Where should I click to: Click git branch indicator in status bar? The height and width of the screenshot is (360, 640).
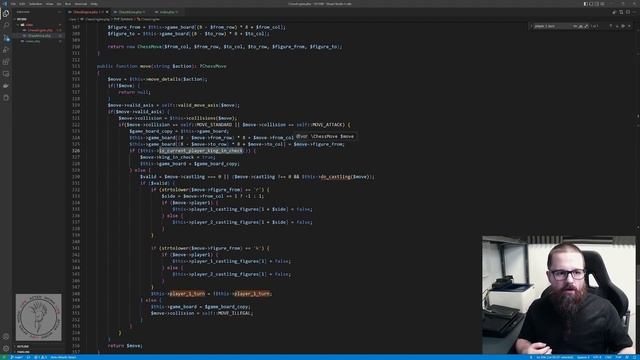coord(17,357)
